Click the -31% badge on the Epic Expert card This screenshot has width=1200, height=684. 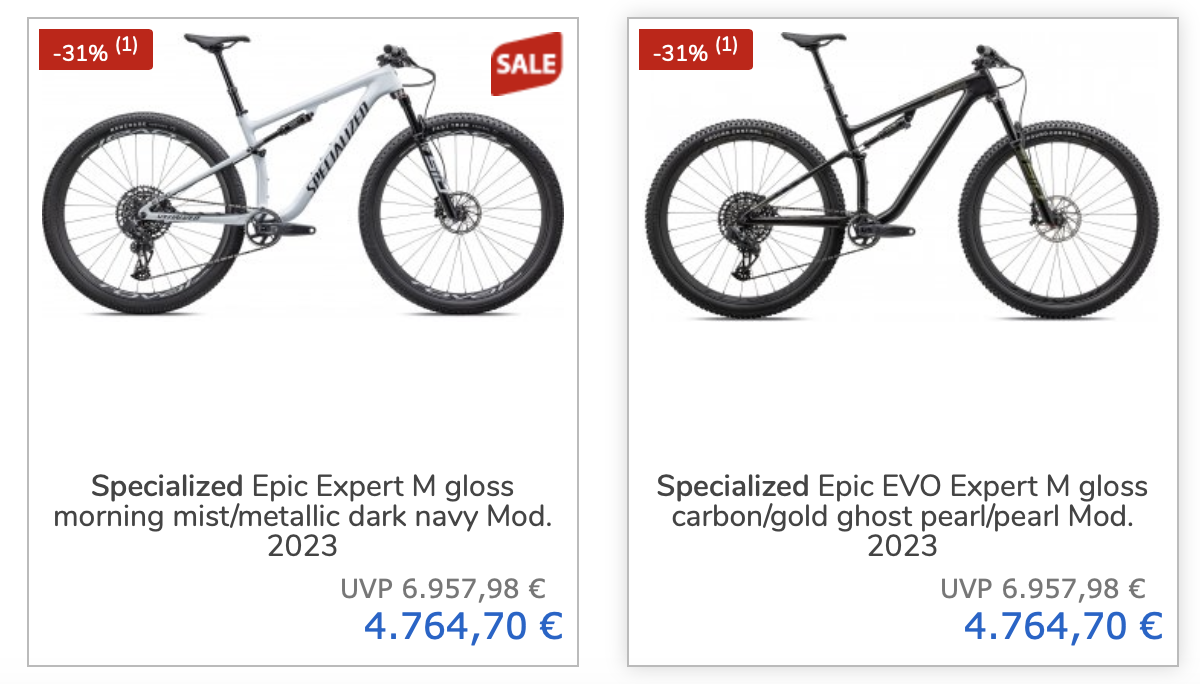[x=84, y=51]
